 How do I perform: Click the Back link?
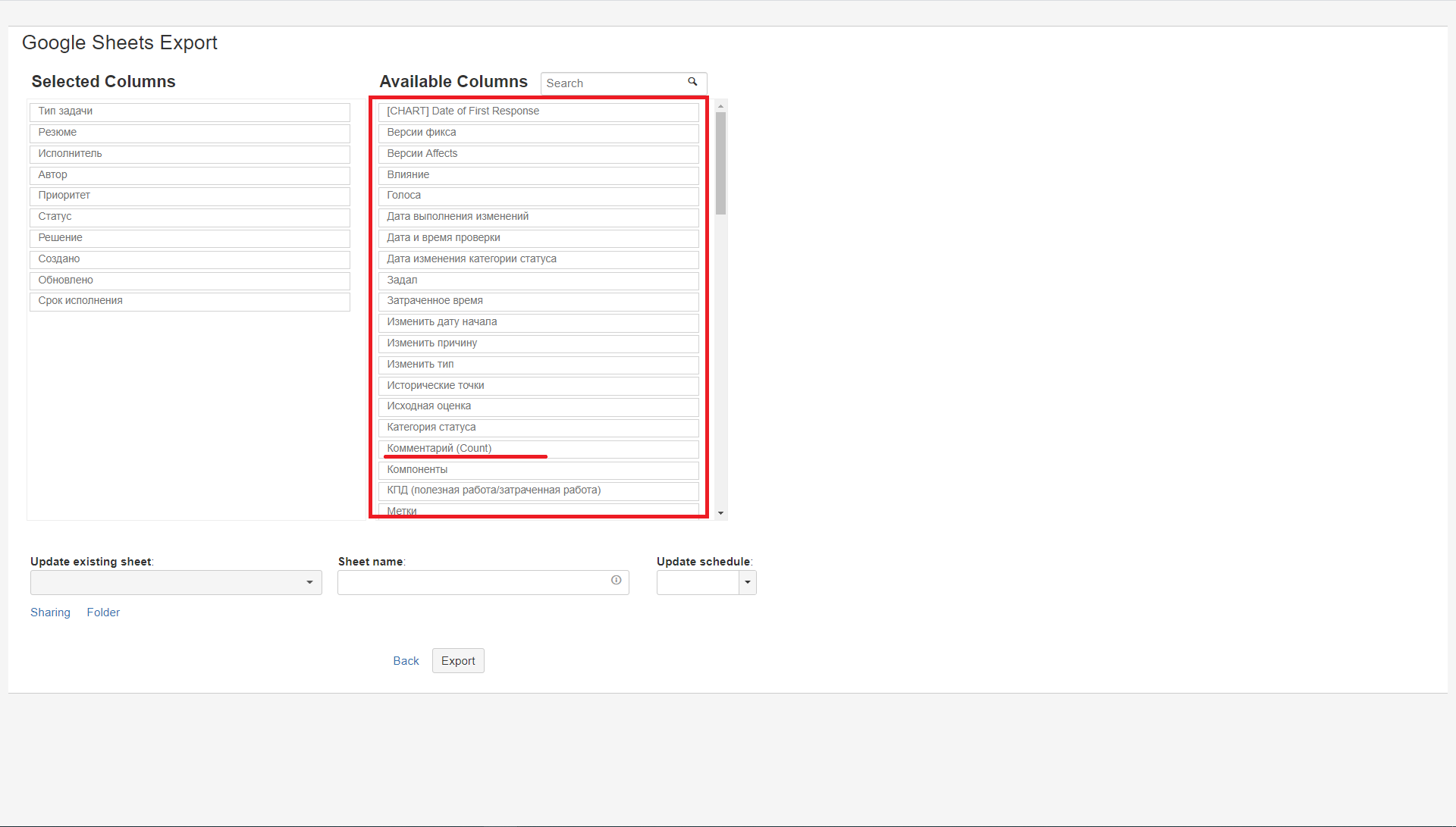(406, 661)
